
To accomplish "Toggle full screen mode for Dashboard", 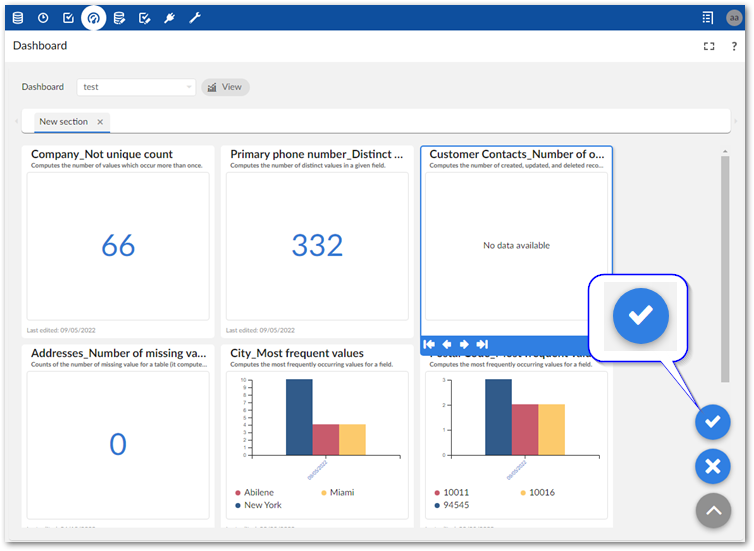I will click(709, 46).
